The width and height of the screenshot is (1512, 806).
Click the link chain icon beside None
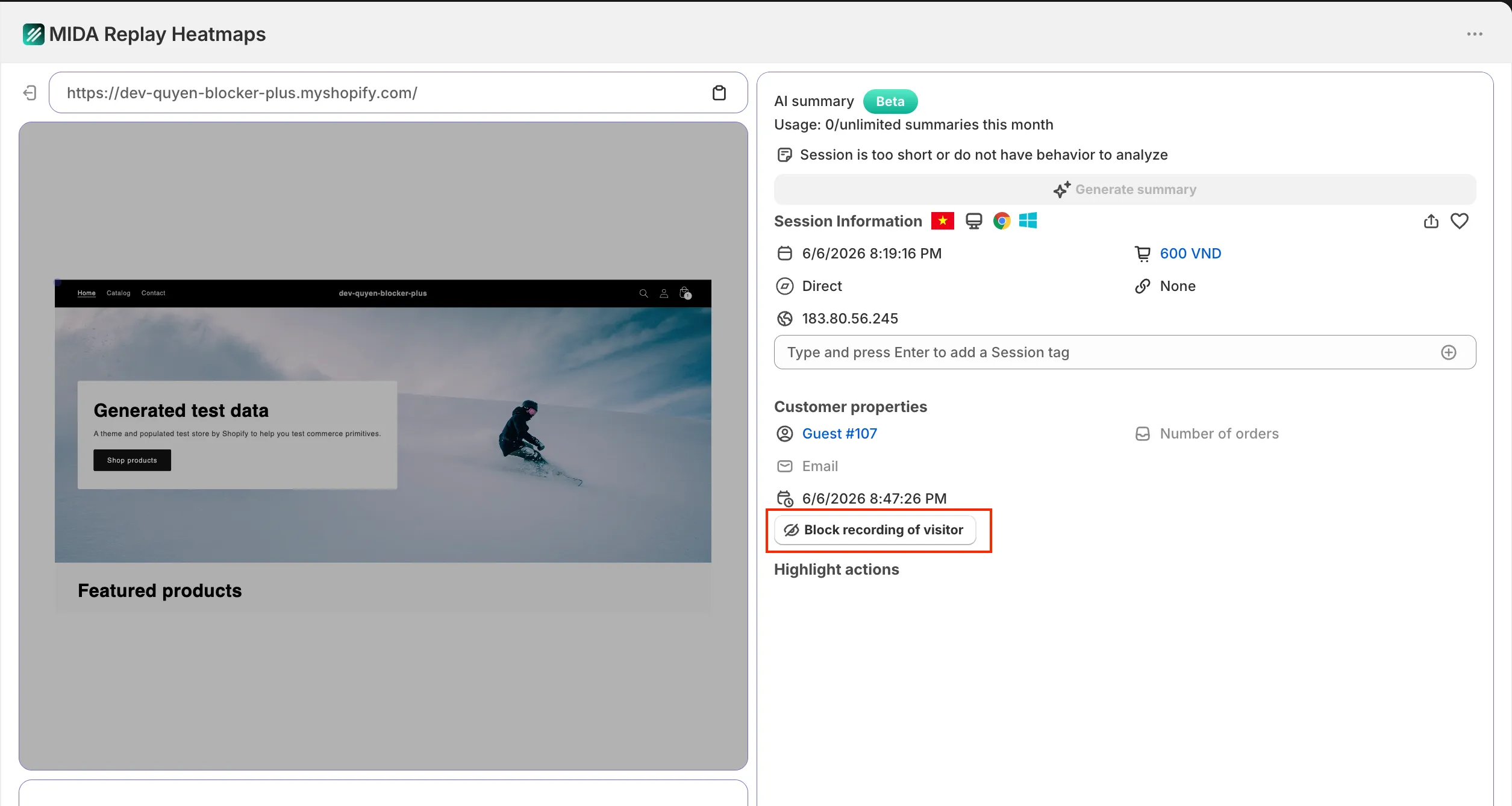(x=1142, y=286)
